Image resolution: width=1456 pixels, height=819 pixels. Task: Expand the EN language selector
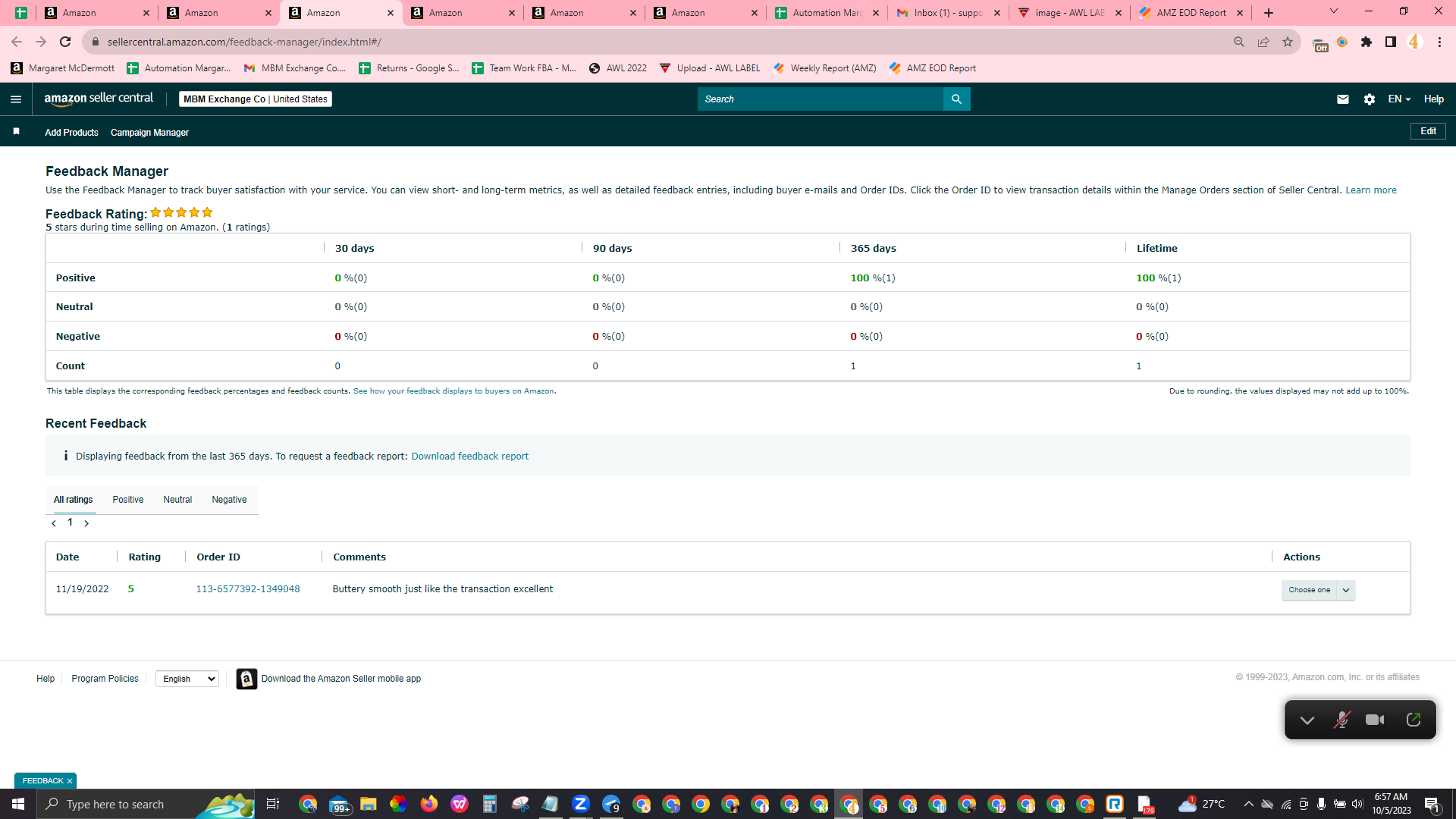(x=1399, y=99)
